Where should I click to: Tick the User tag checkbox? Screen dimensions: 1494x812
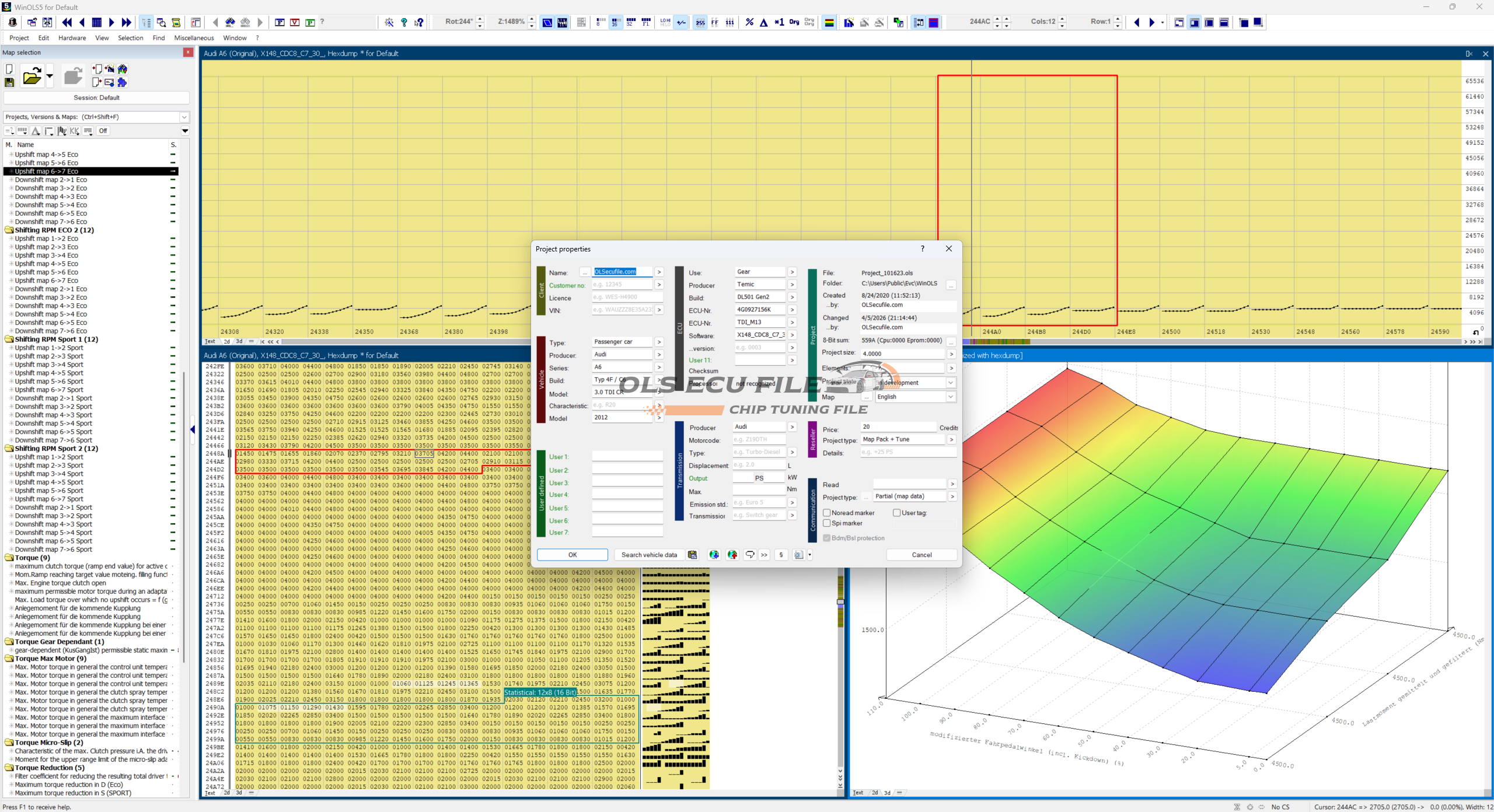pyautogui.click(x=896, y=513)
